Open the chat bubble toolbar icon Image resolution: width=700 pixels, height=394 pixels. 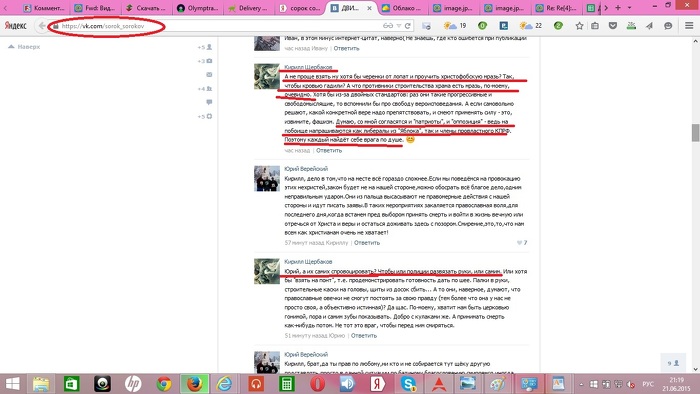pyautogui.click(x=668, y=26)
